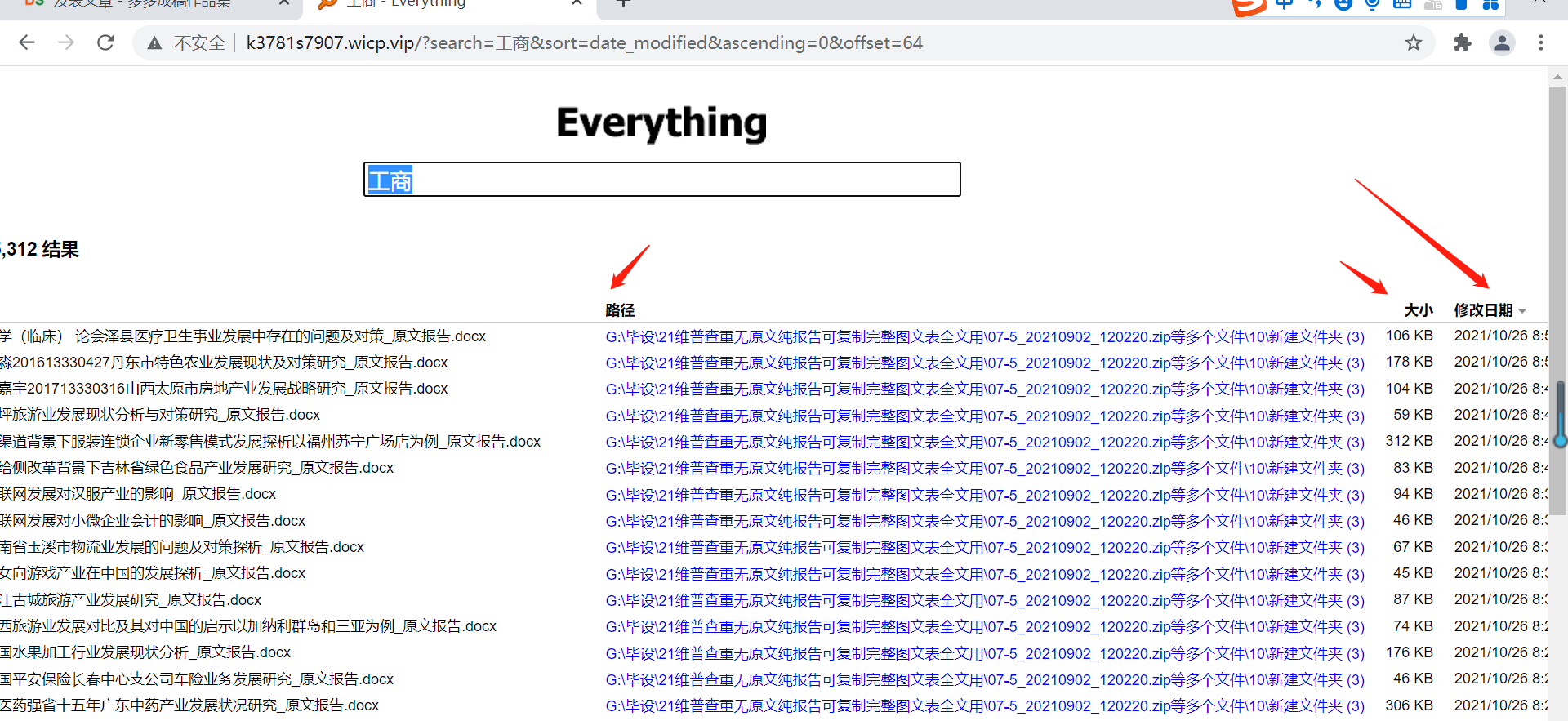Click the Everything page heading
1568x721 pixels.
click(x=661, y=123)
